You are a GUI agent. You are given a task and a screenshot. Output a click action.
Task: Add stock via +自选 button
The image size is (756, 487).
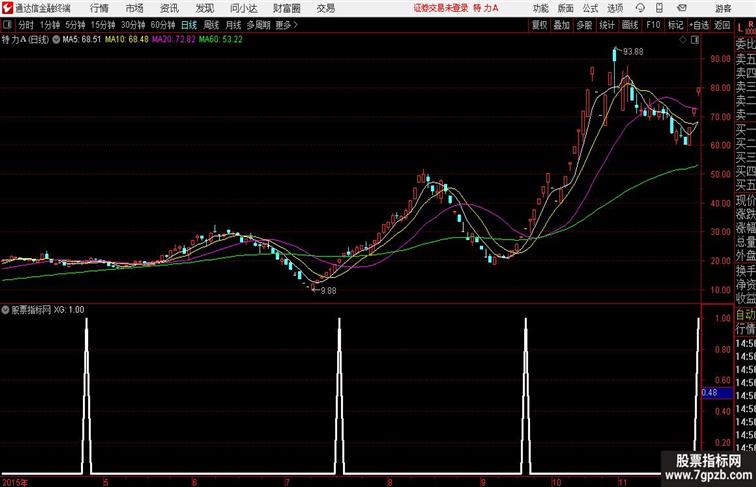point(699,25)
